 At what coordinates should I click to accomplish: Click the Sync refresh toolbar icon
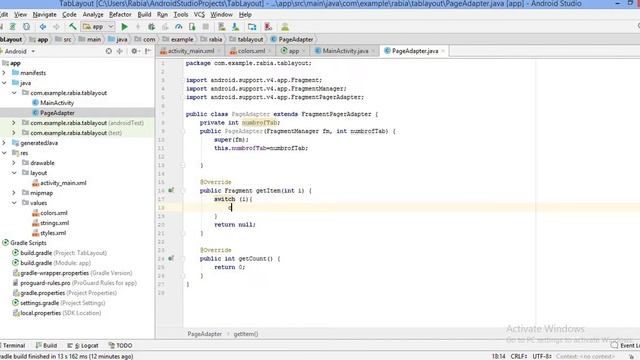pyautogui.click(x=26, y=27)
